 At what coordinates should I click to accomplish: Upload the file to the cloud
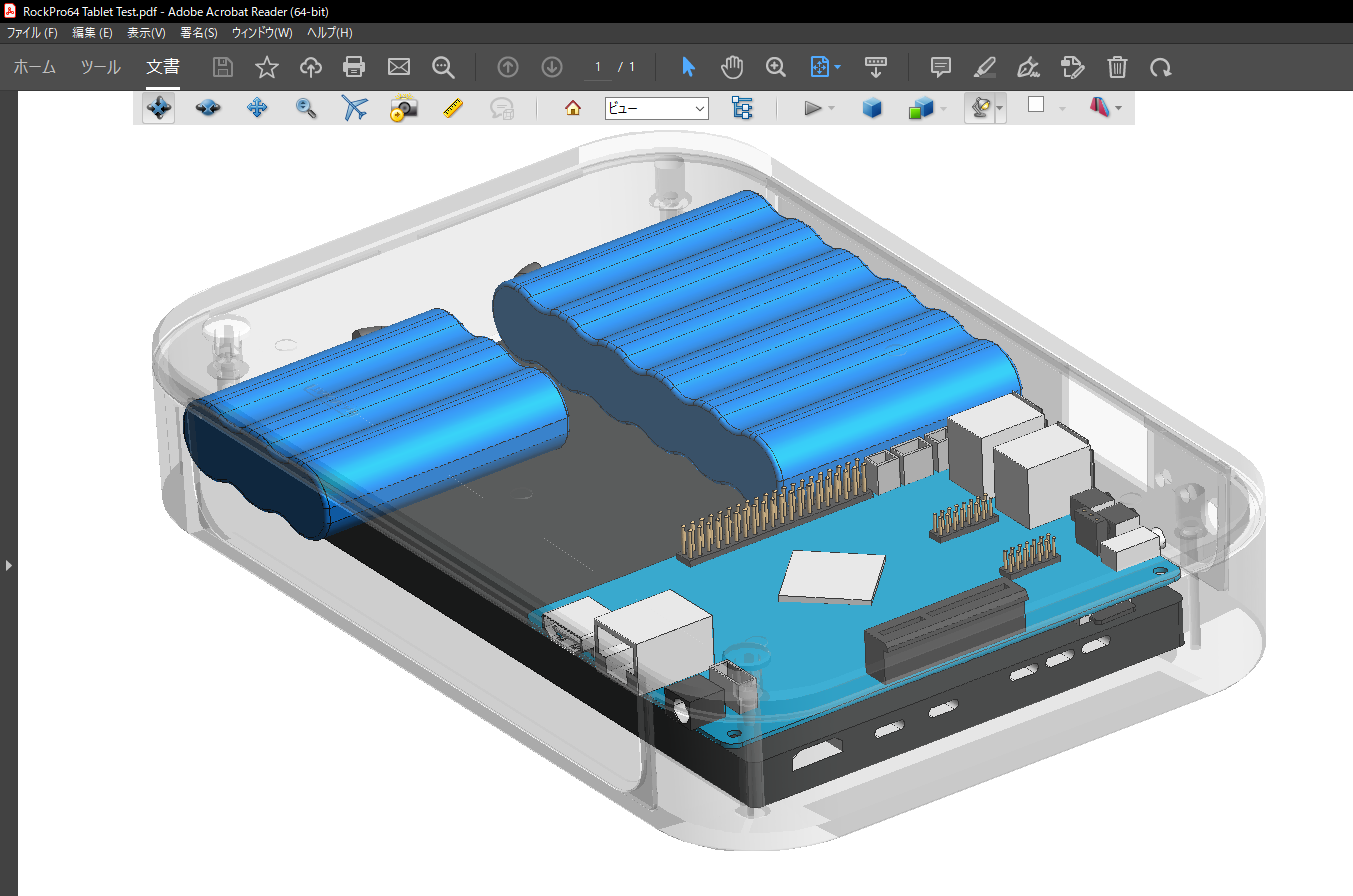[x=311, y=67]
